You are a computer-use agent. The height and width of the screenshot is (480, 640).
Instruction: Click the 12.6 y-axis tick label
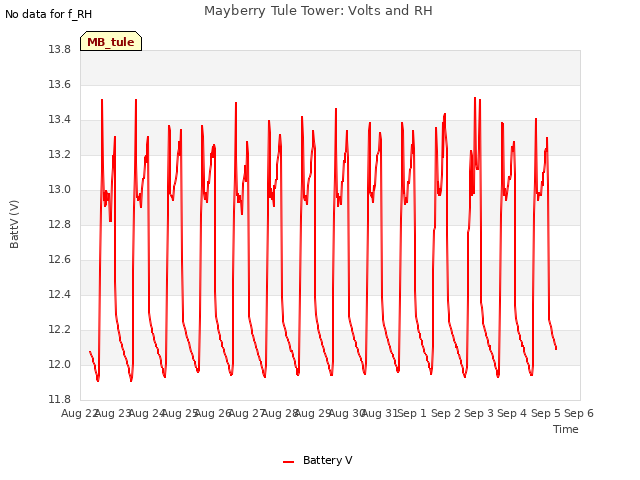point(60,260)
